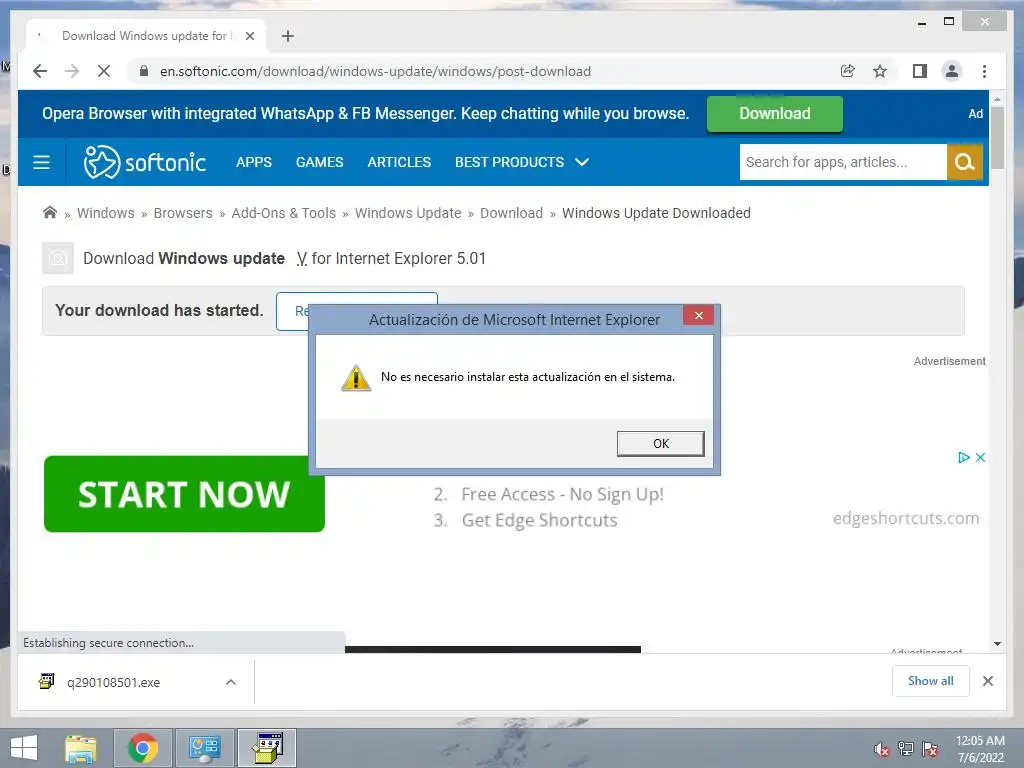Open the Softonic hamburger menu
Viewport: 1024px width, 768px height.
(x=41, y=162)
